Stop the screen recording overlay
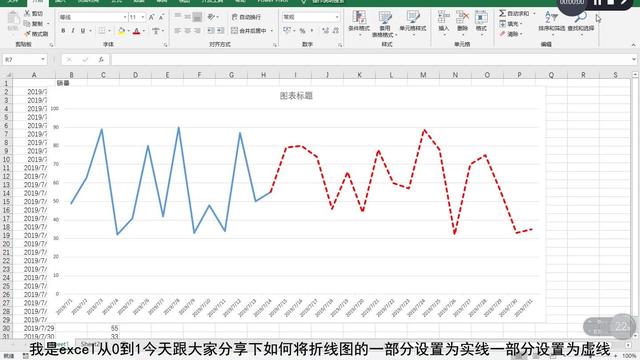This screenshot has height=360, width=640. 611,2
